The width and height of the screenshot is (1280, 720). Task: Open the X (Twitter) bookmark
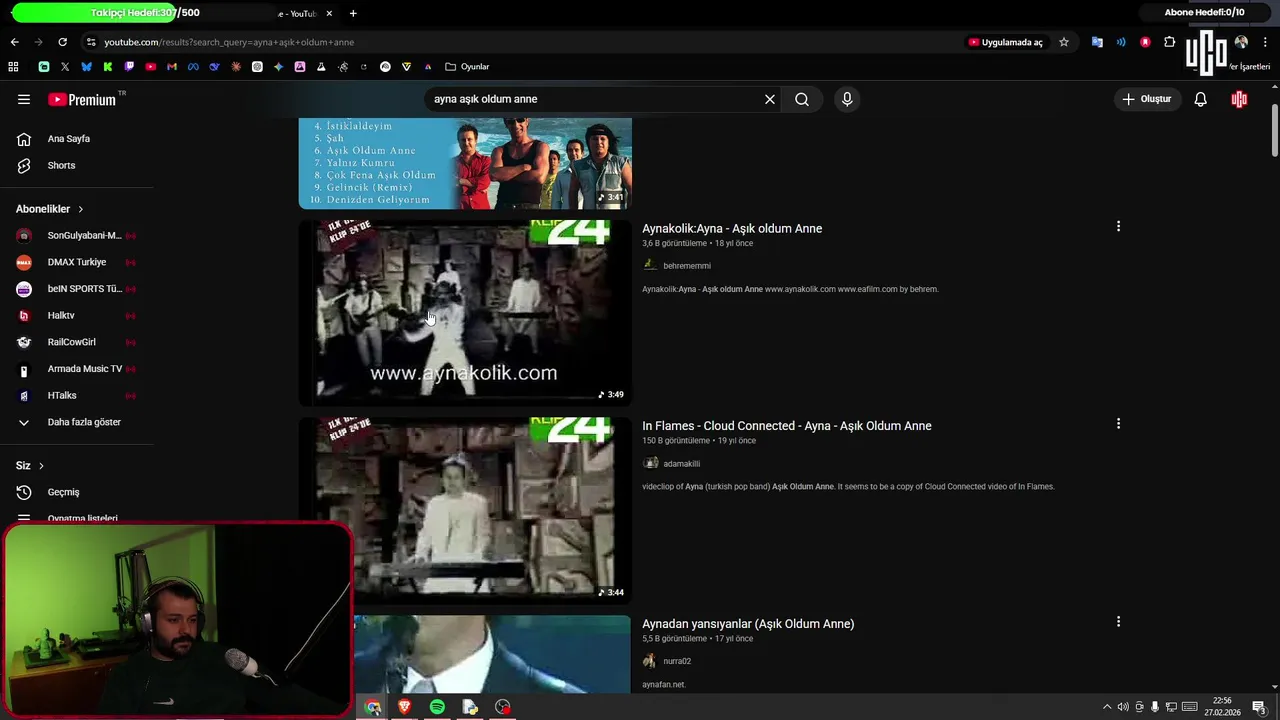click(x=65, y=66)
